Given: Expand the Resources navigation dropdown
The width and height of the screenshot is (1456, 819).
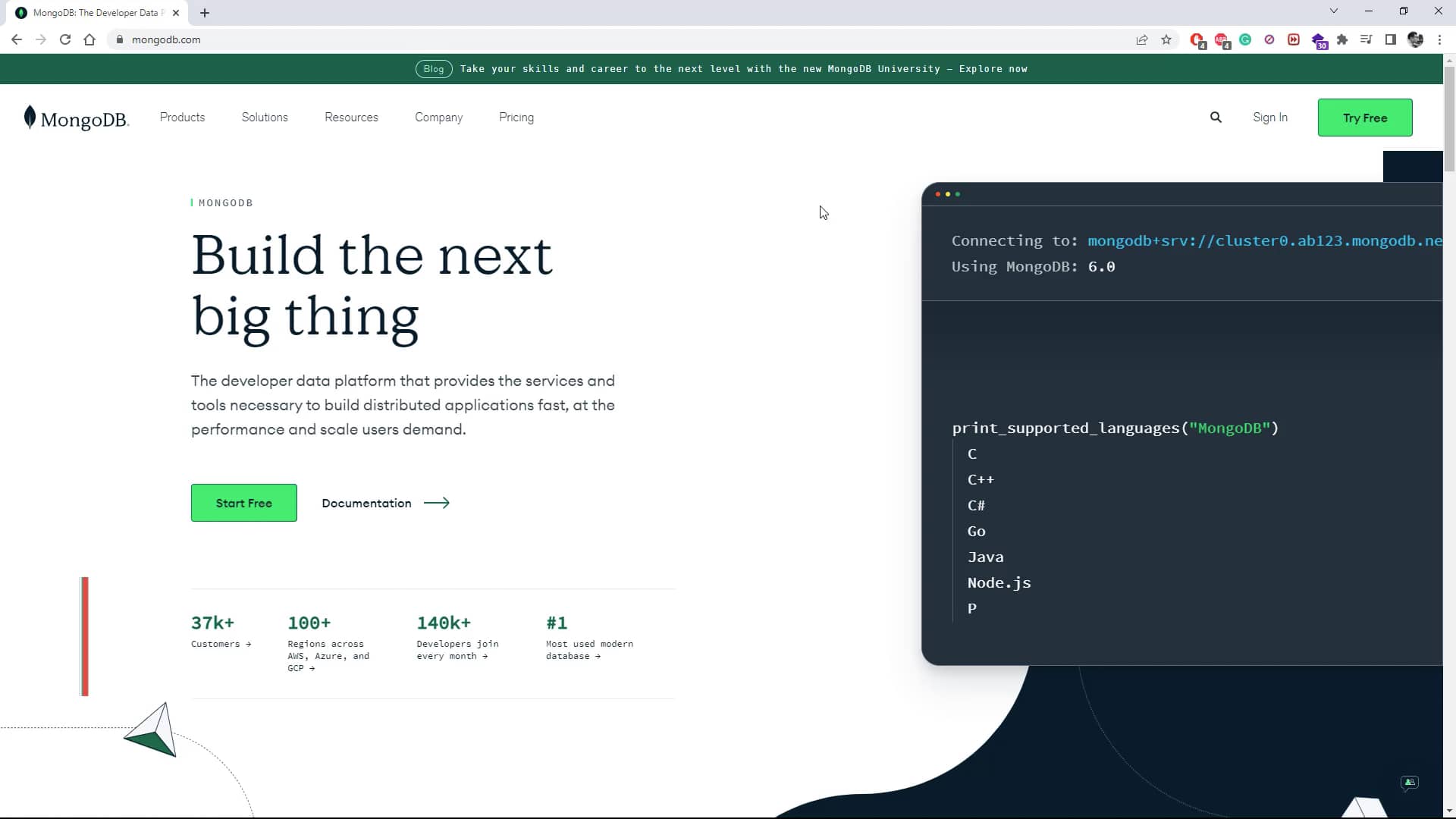Looking at the screenshot, I should [351, 117].
